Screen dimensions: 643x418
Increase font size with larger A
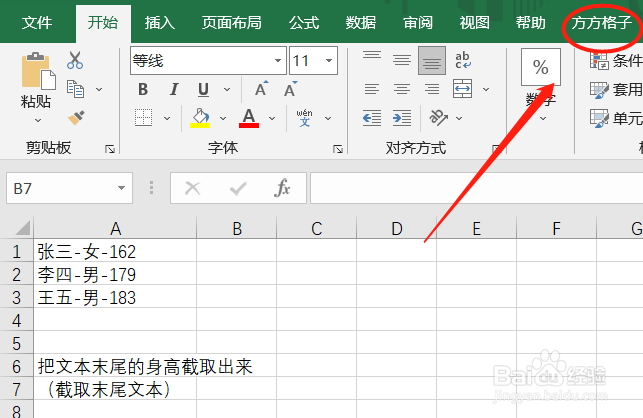261,89
